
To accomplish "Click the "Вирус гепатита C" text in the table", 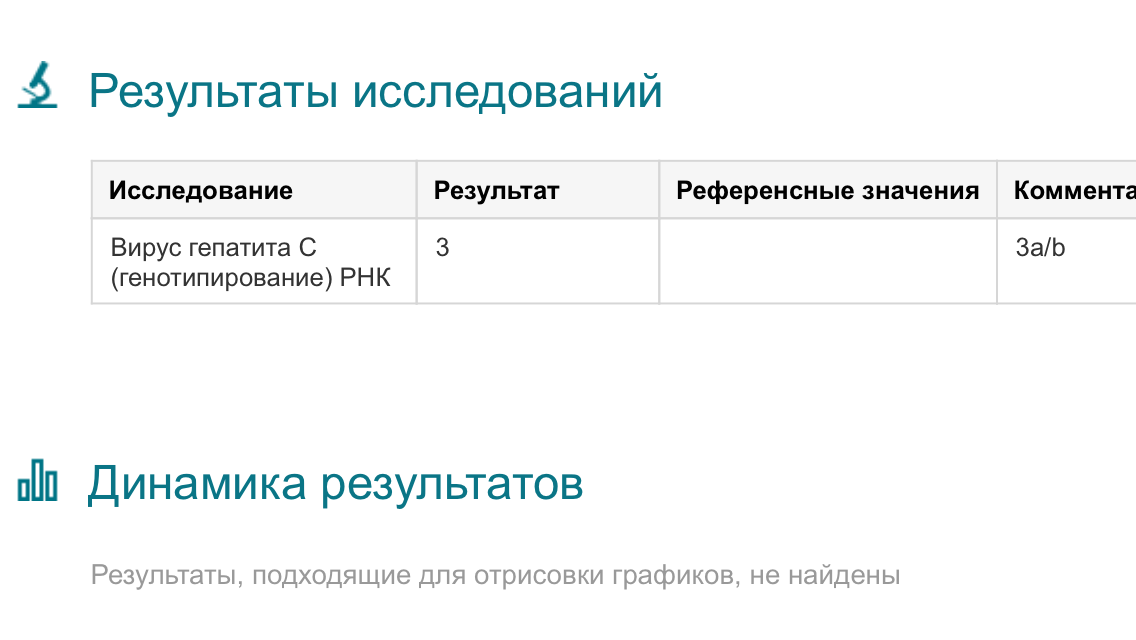I will (213, 248).
